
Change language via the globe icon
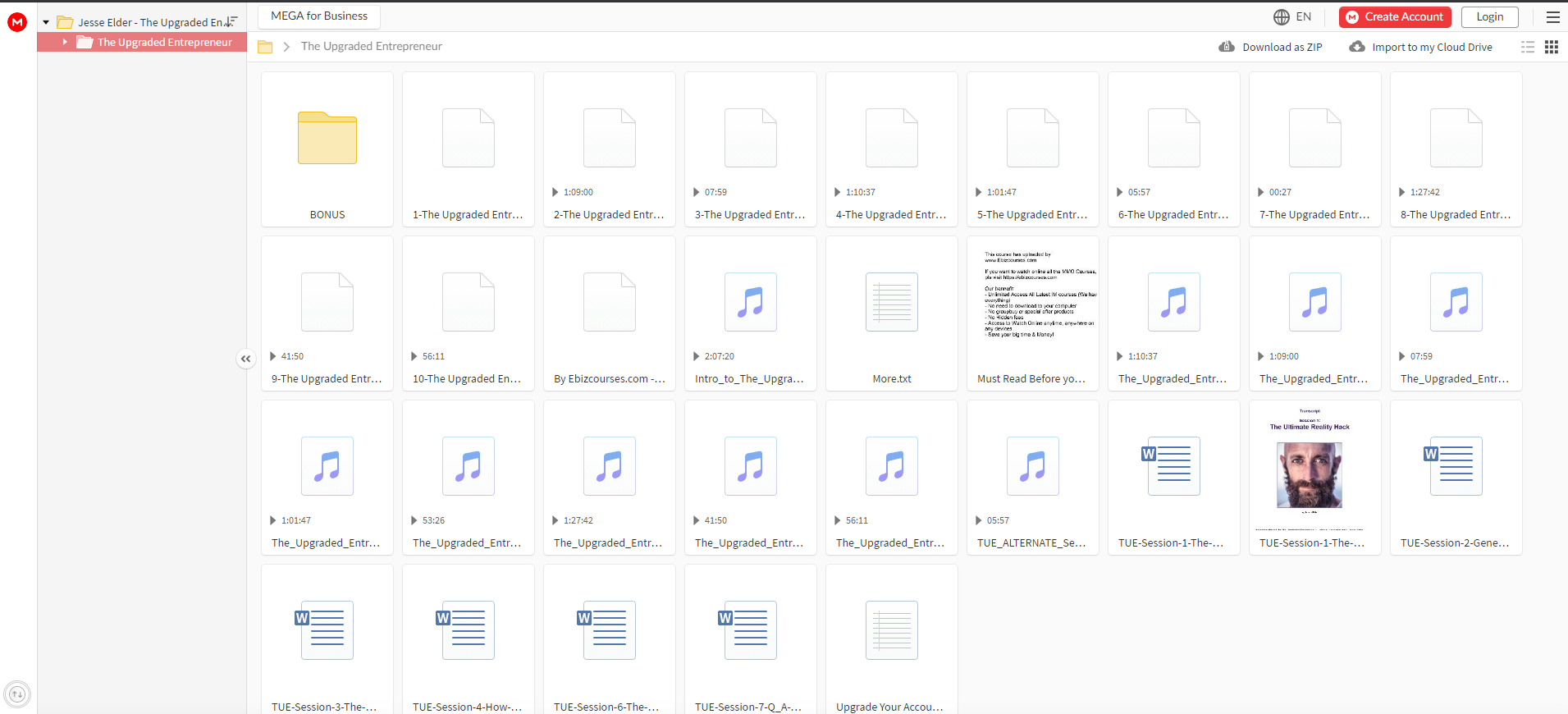tap(1282, 16)
